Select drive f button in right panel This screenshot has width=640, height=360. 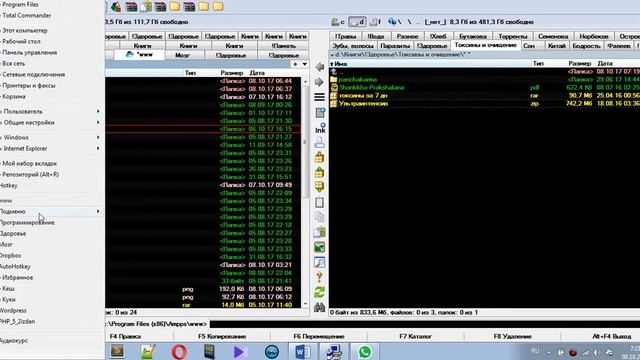[375, 22]
